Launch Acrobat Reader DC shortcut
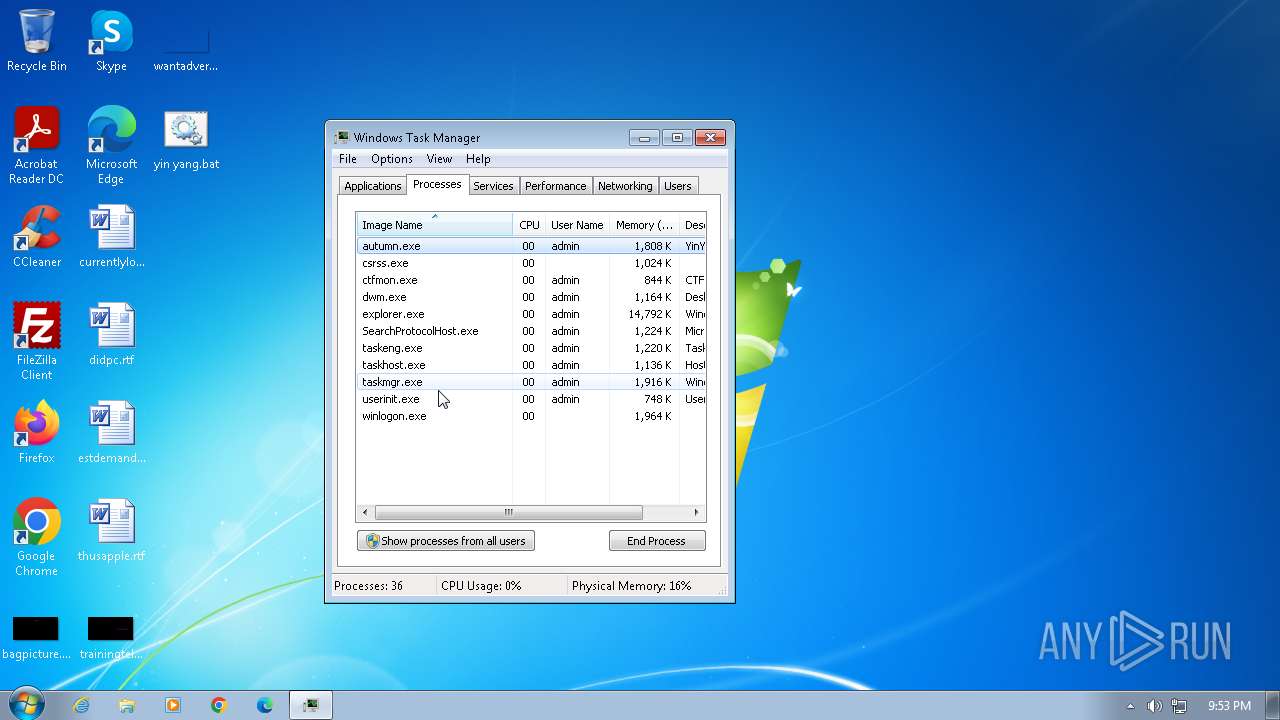 click(37, 145)
